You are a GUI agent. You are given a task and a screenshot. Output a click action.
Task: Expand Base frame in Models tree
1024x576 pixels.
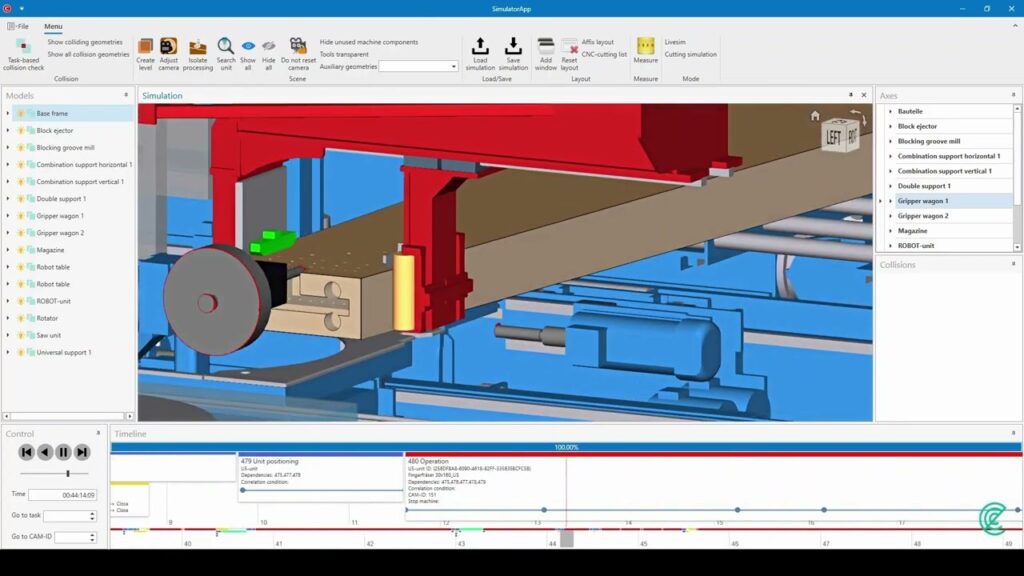[x=8, y=114]
